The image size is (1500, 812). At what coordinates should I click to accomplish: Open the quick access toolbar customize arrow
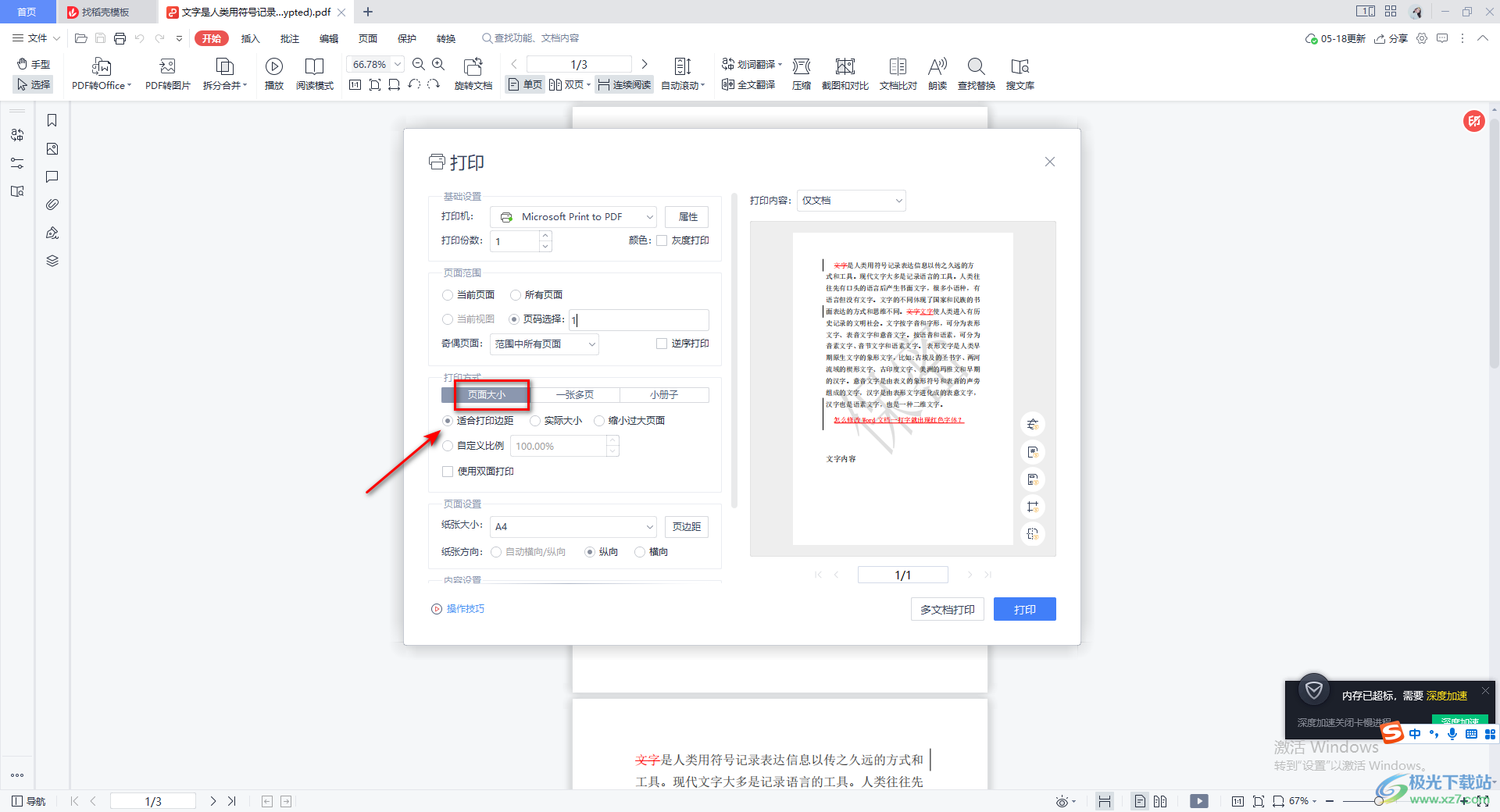pyautogui.click(x=180, y=38)
